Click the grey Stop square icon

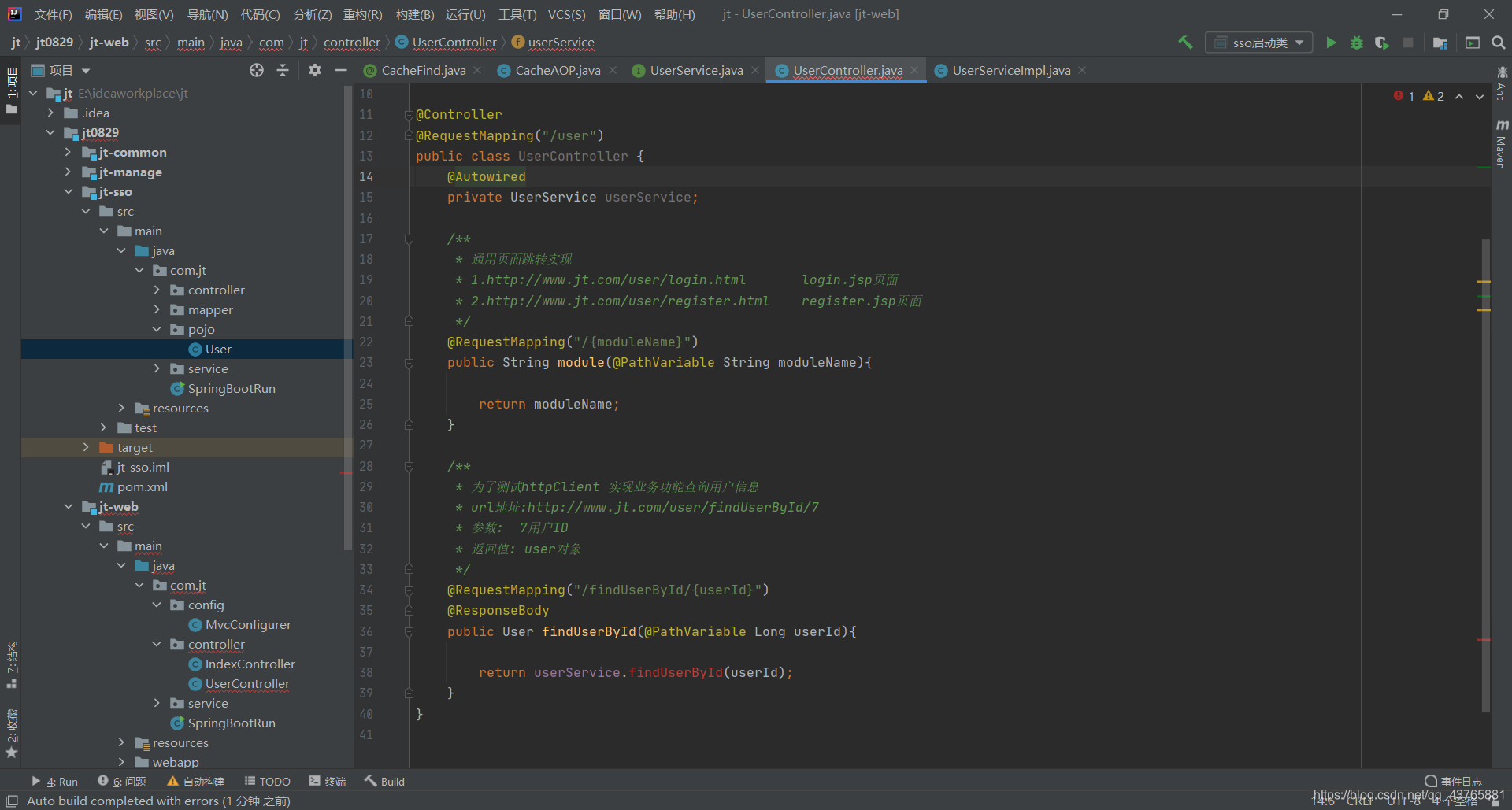pos(1408,43)
